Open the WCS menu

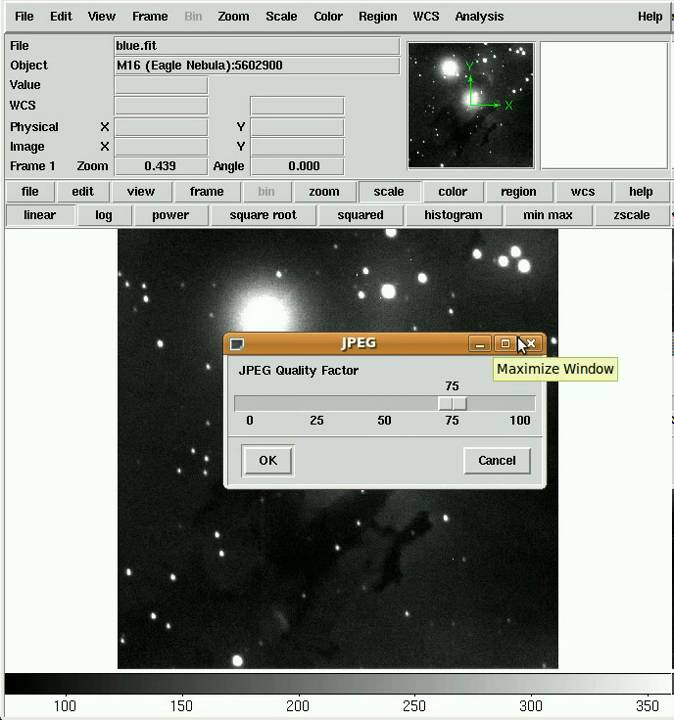(x=426, y=17)
